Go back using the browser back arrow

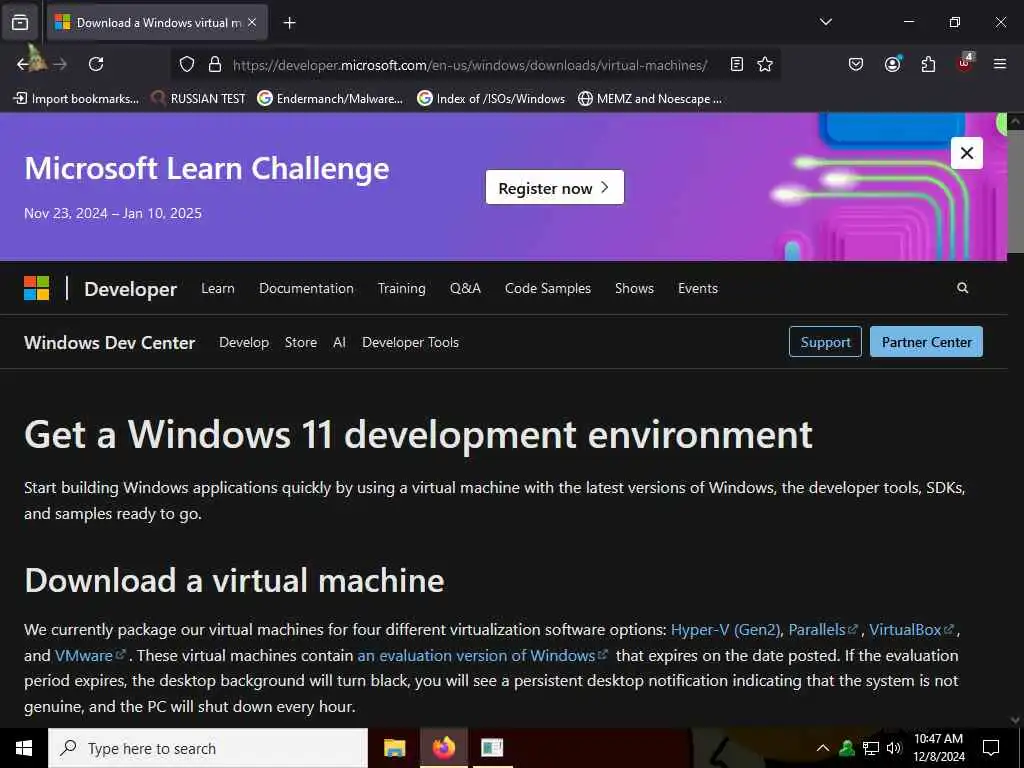pos(25,64)
